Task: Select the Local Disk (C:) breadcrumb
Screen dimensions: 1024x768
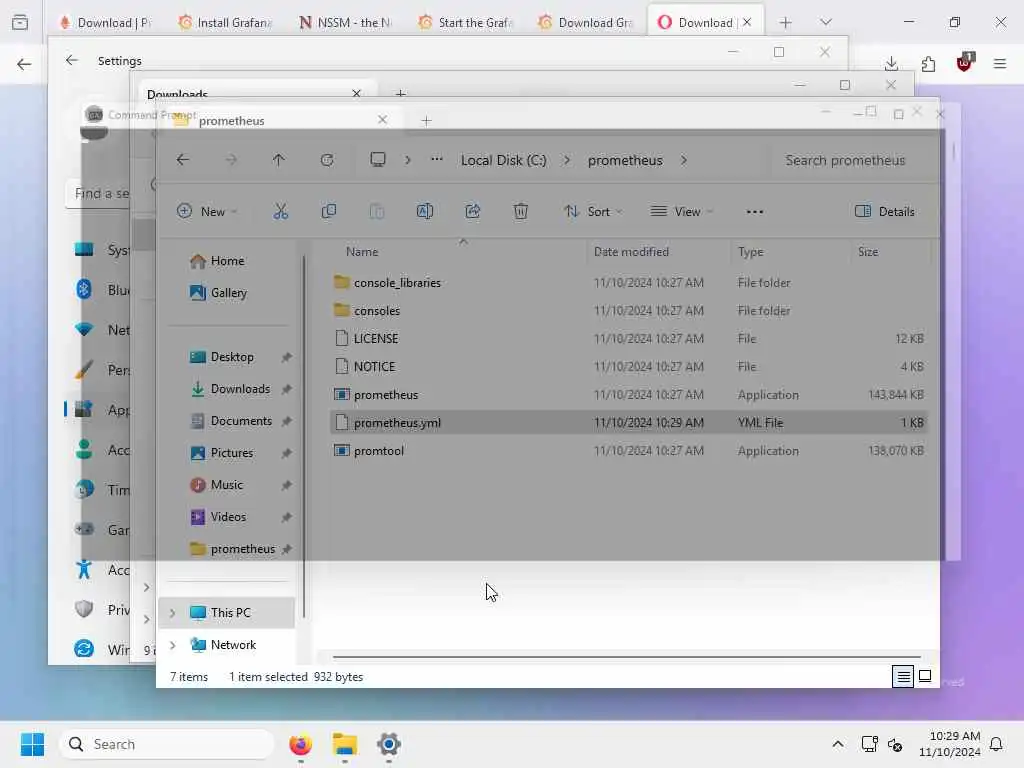Action: 504,160
